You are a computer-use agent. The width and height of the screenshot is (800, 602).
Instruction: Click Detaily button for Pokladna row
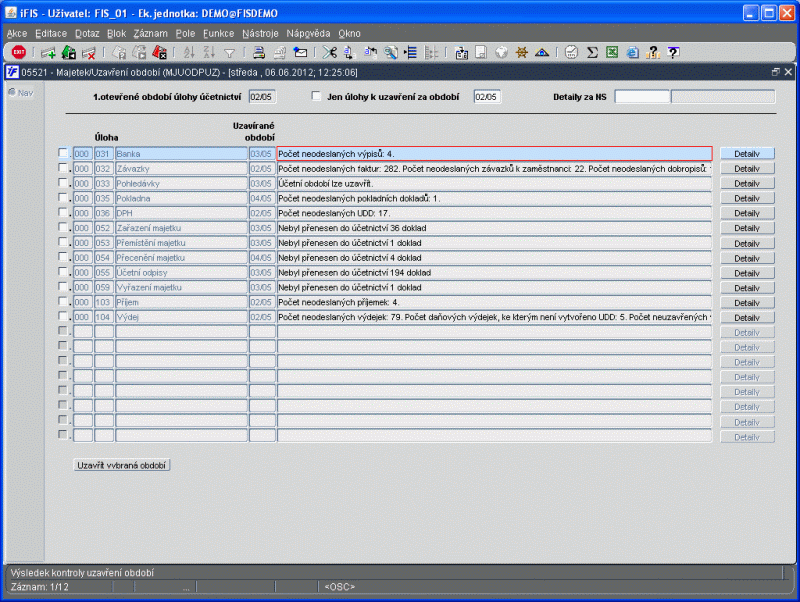coord(747,198)
